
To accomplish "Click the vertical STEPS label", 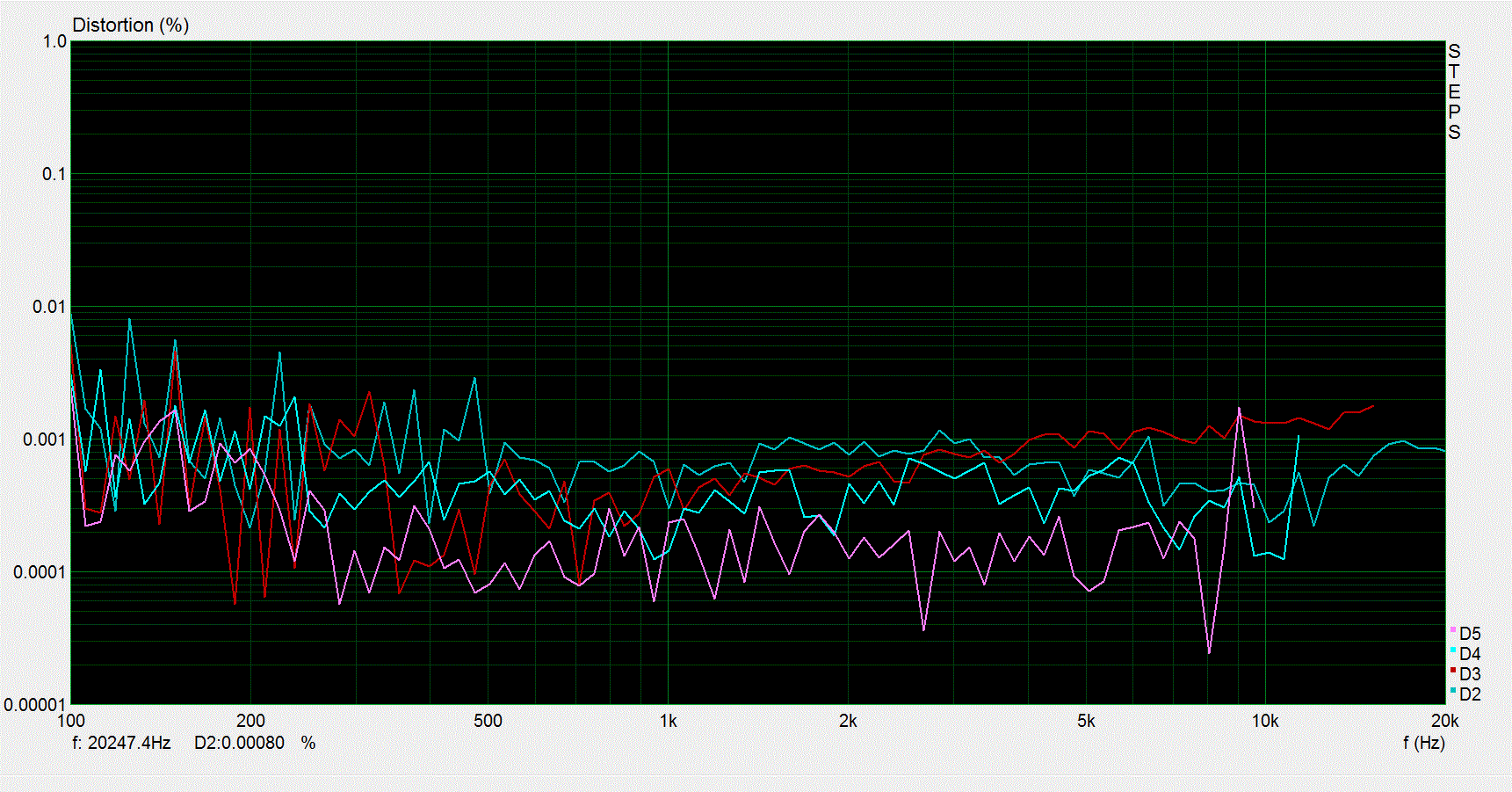I will (x=1455, y=91).
